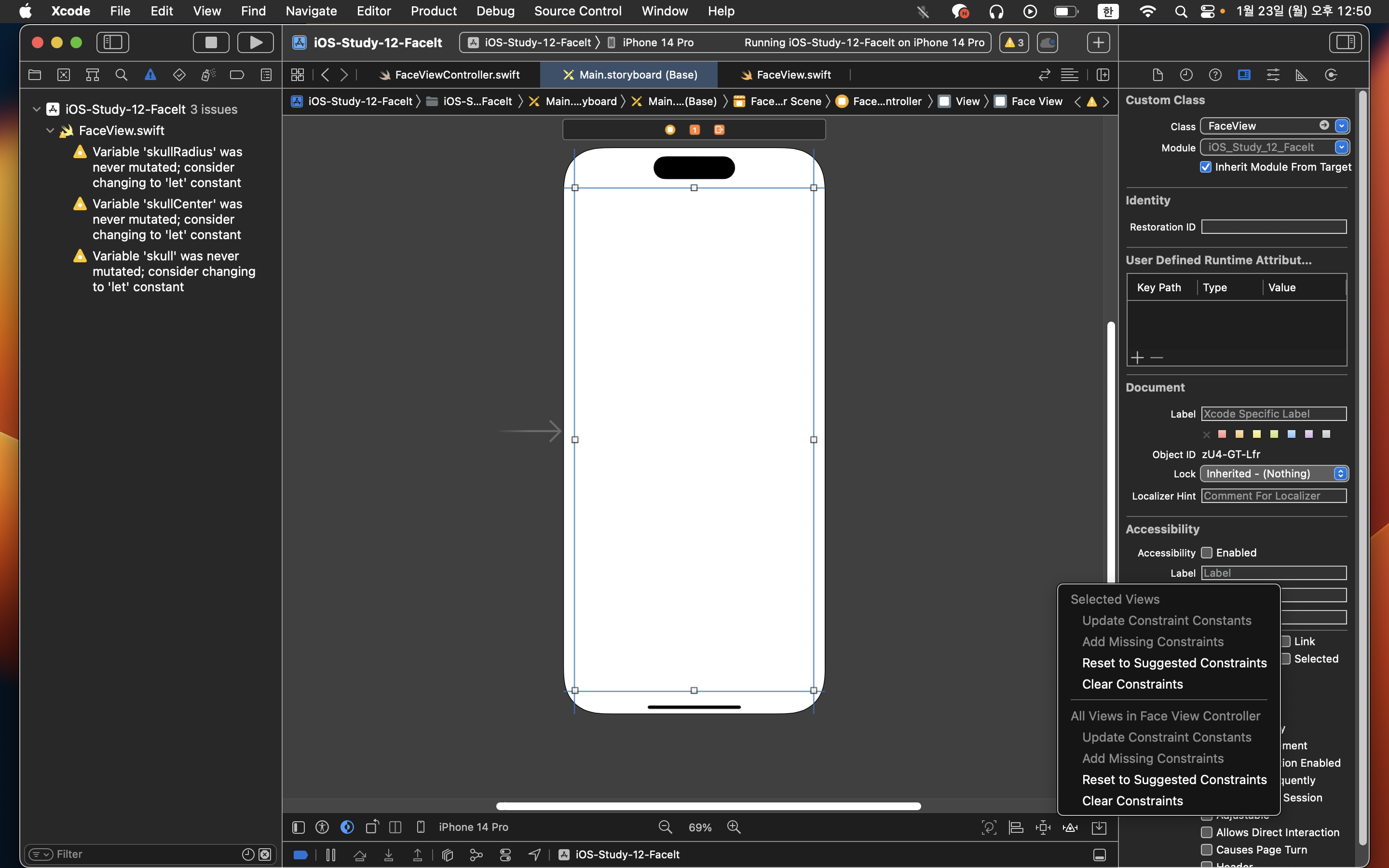Uncheck Inherit Module From Target
This screenshot has width=1389, height=868.
point(1205,167)
